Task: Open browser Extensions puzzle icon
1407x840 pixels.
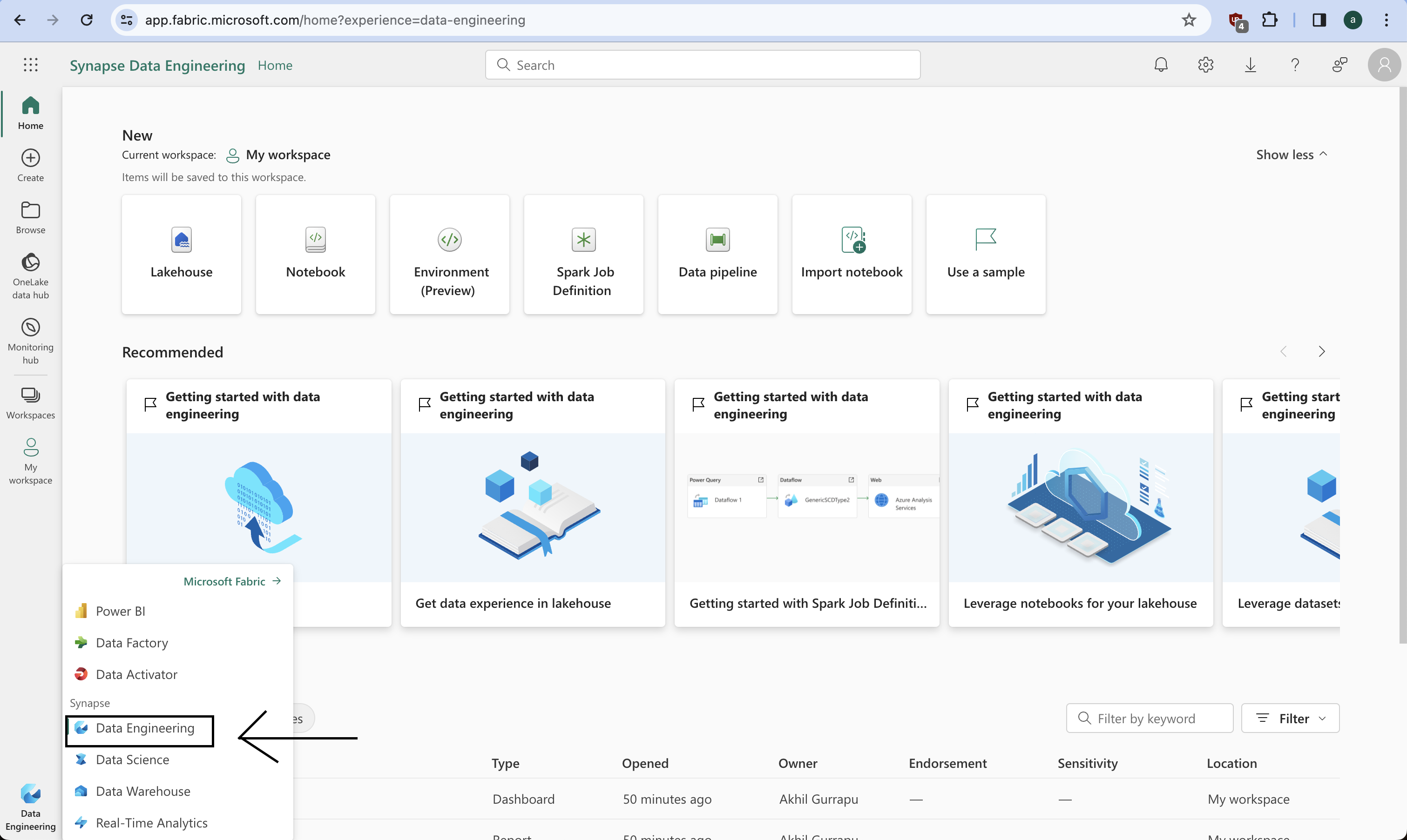Action: click(x=1269, y=20)
